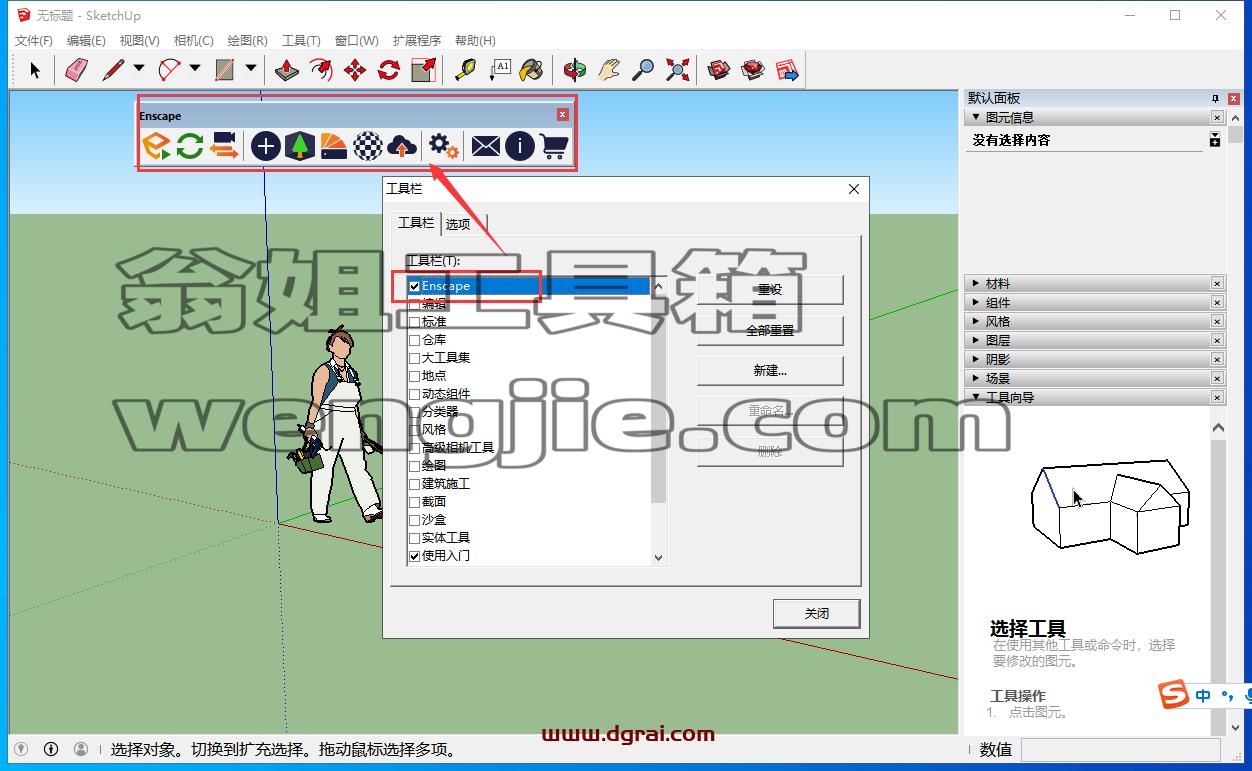Close the Enscape floating toolbar
1252x771 pixels.
(x=563, y=115)
